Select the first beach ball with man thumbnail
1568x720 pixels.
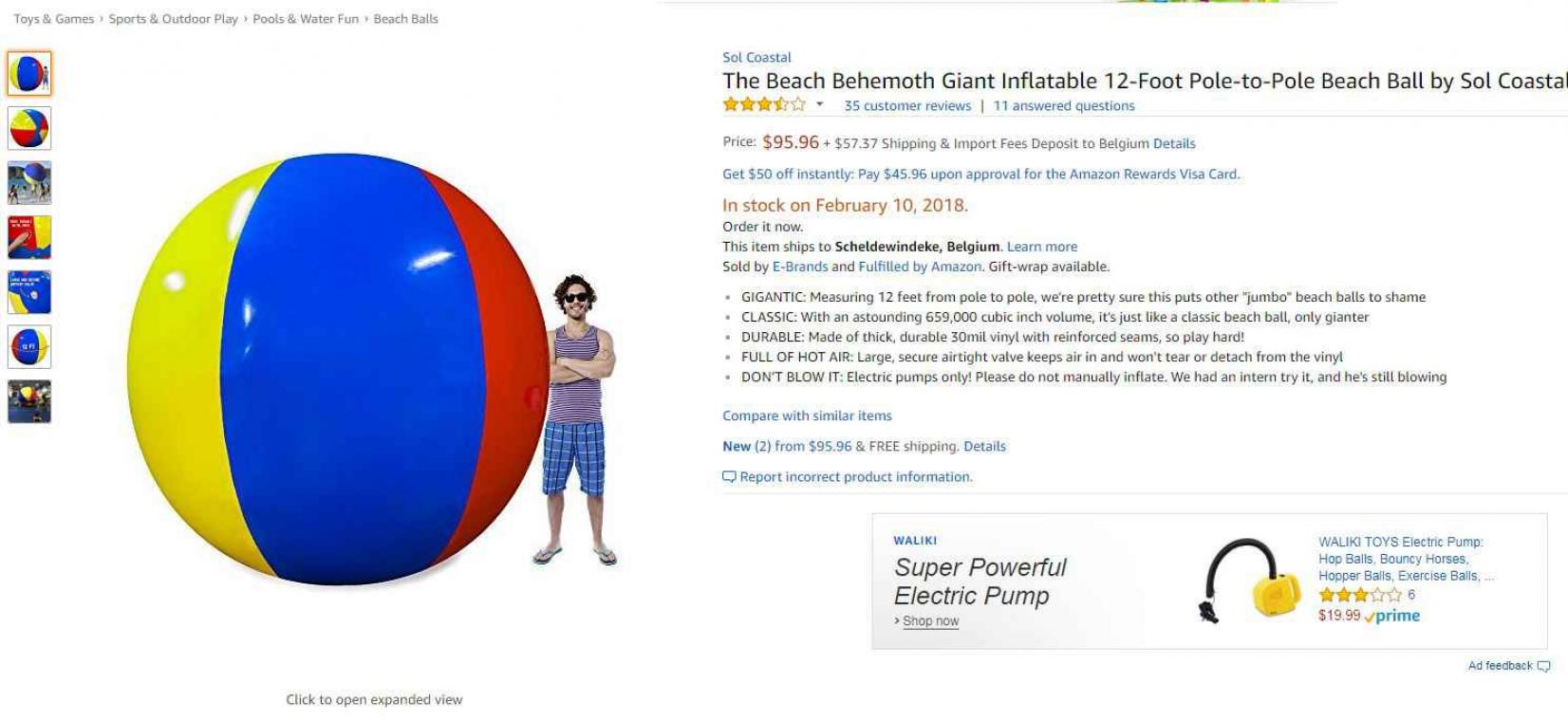[29, 73]
